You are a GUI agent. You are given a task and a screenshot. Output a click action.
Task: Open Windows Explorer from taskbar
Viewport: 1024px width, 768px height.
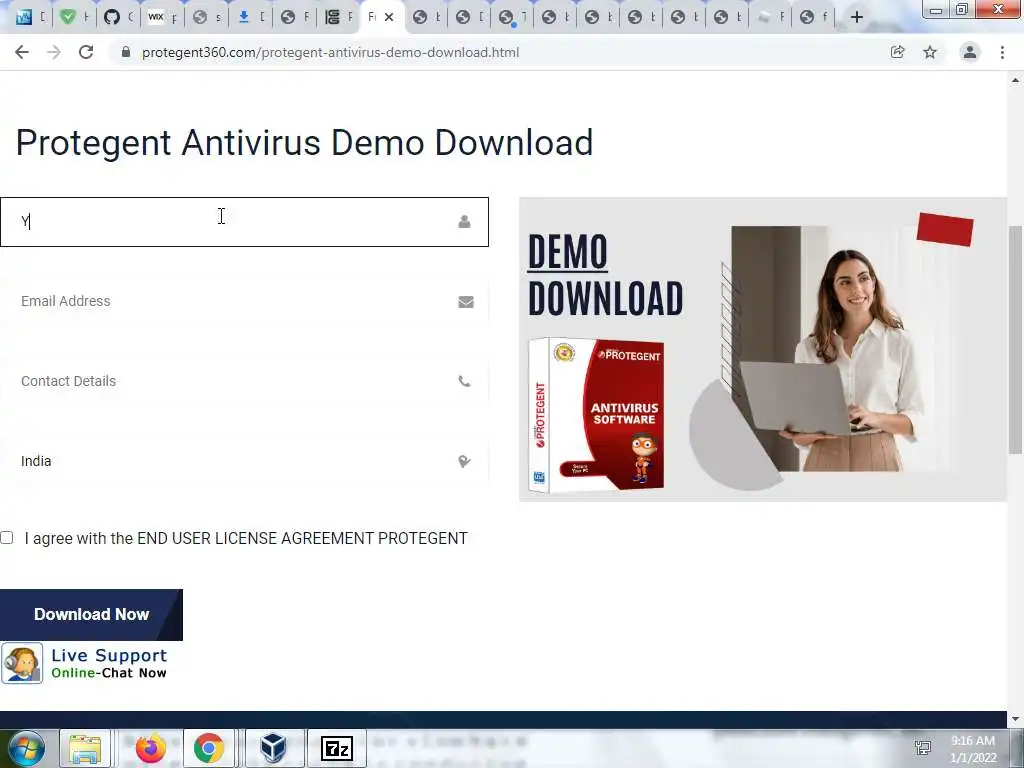pyautogui.click(x=85, y=748)
